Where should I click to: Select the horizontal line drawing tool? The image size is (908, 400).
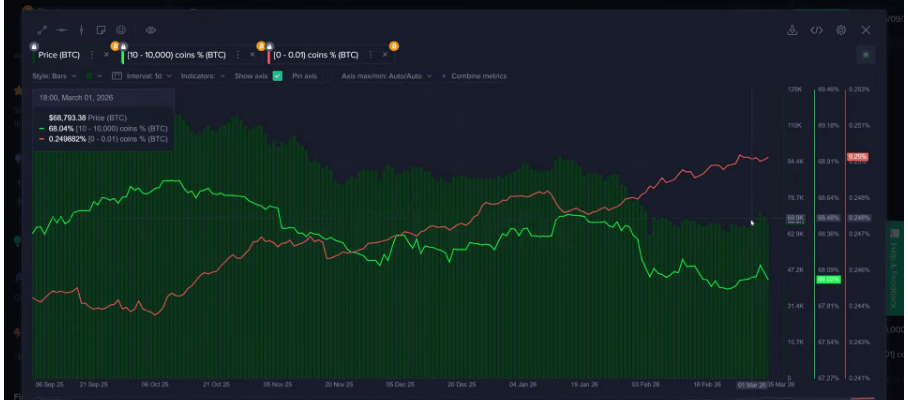click(61, 31)
